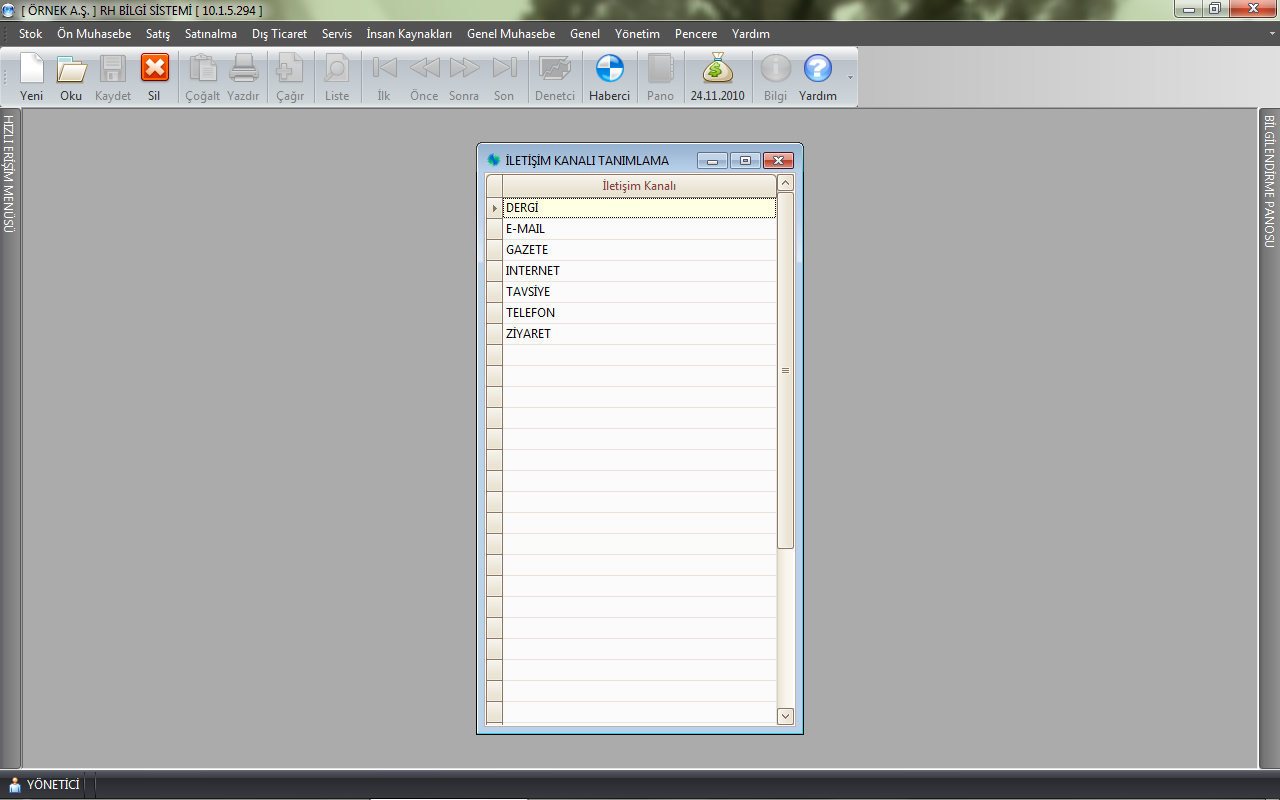Open the Yardım help icon in toolbar
This screenshot has width=1280, height=800.
pos(818,70)
